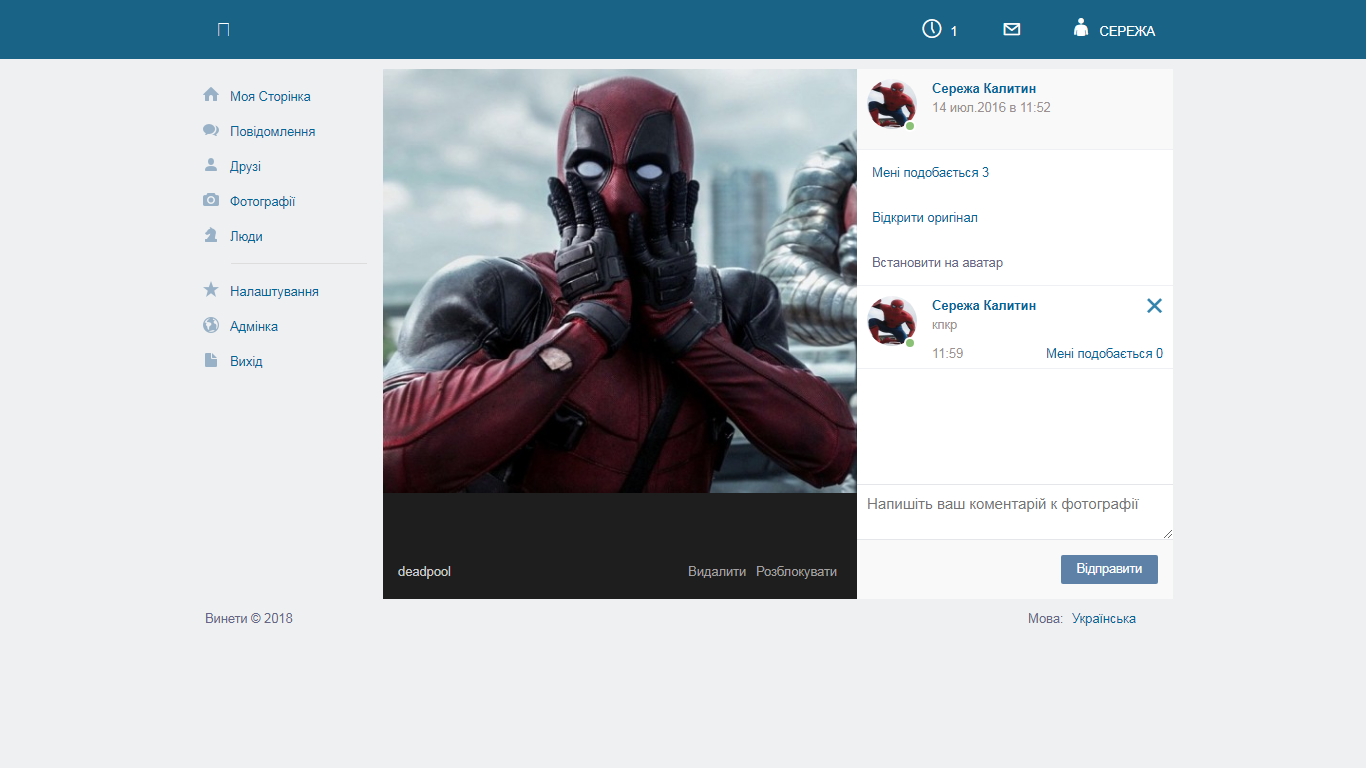Go to the Адмінка panel
Image resolution: width=1366 pixels, height=768 pixels.
pyautogui.click(x=254, y=327)
